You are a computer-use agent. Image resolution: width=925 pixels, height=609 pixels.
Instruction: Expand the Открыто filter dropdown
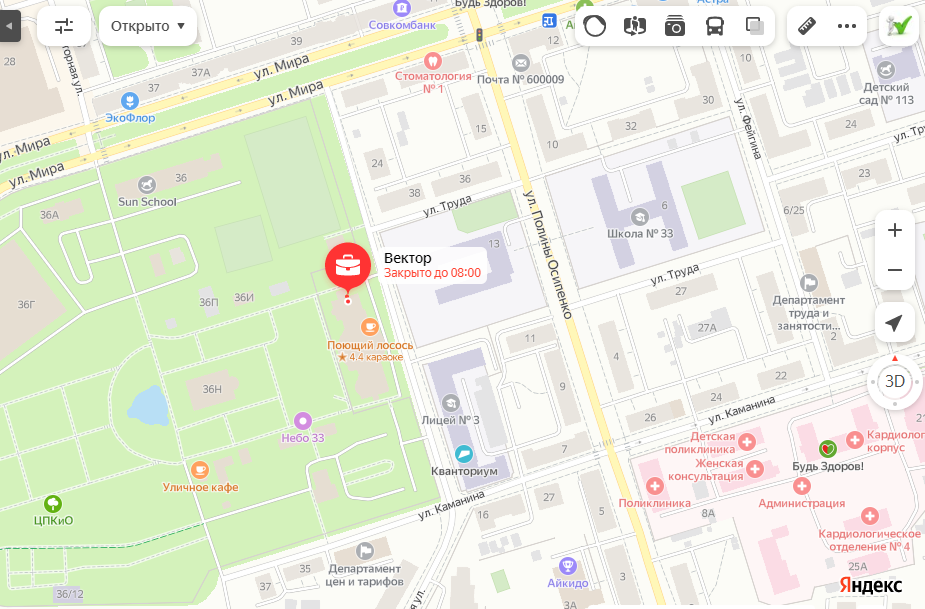pos(148,26)
